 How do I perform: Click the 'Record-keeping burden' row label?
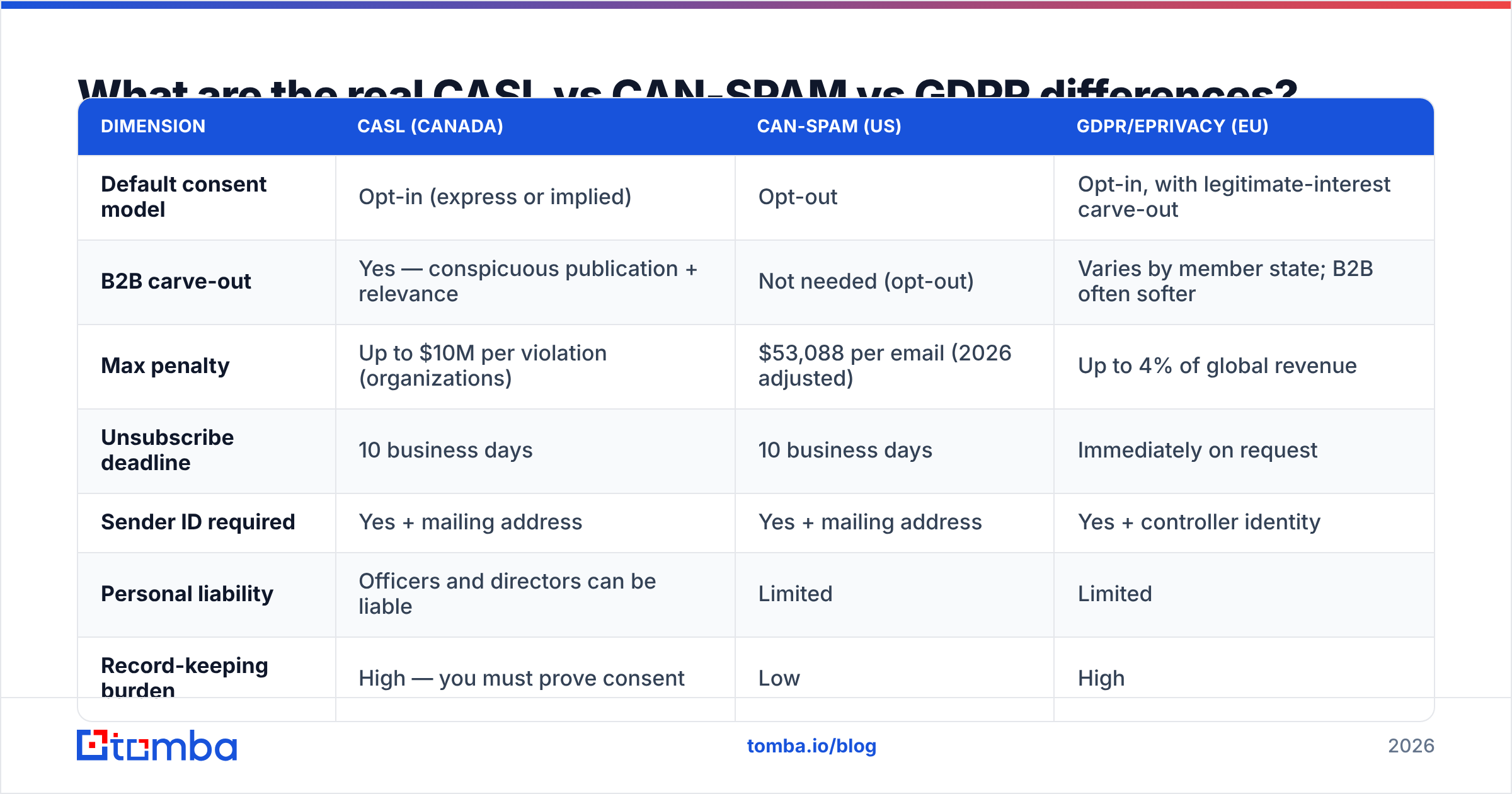pyautogui.click(x=184, y=677)
